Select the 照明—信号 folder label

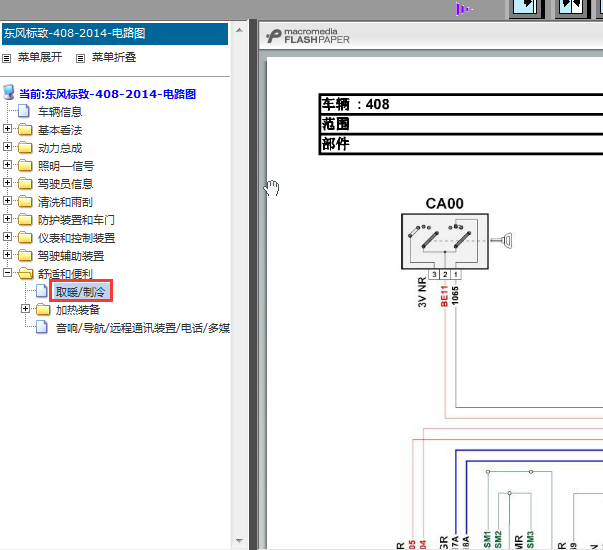coord(66,166)
